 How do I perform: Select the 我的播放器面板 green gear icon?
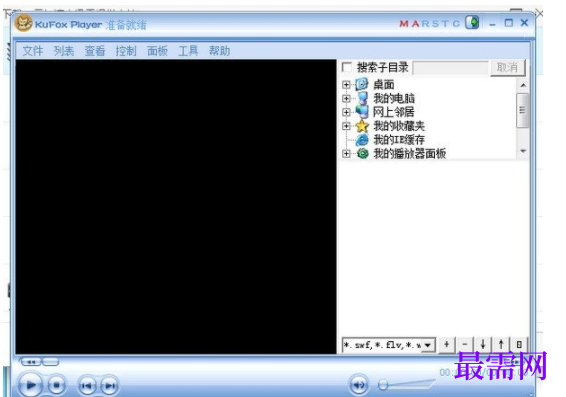[x=362, y=153]
